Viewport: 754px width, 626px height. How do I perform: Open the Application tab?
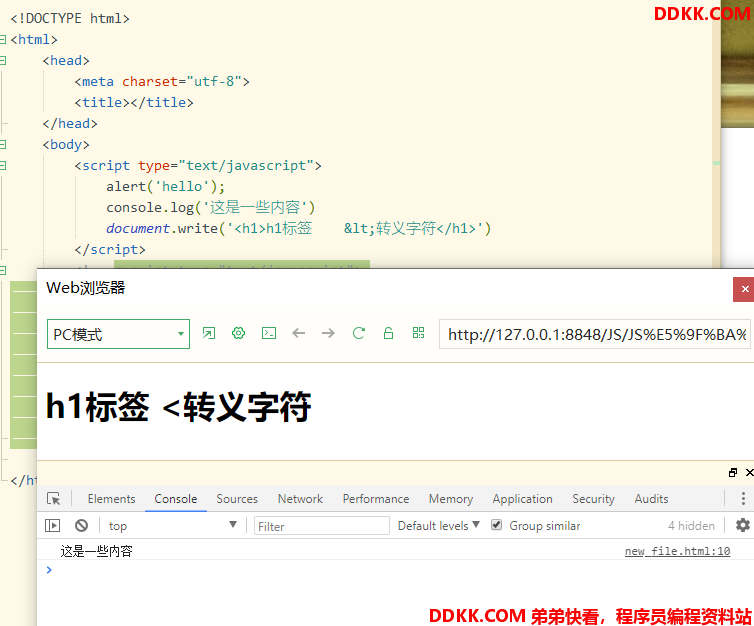(523, 499)
